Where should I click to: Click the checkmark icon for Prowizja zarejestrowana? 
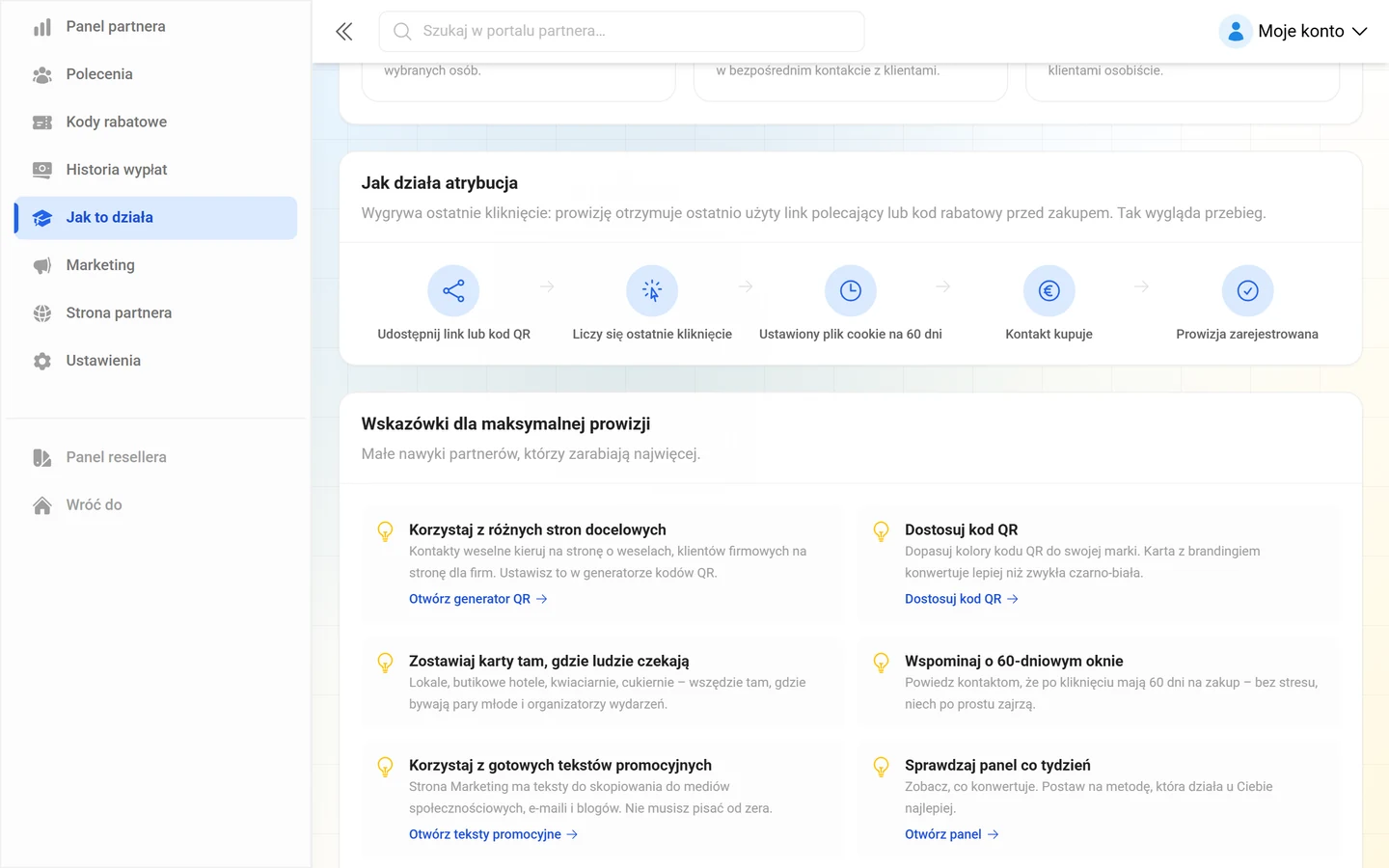pyautogui.click(x=1248, y=290)
